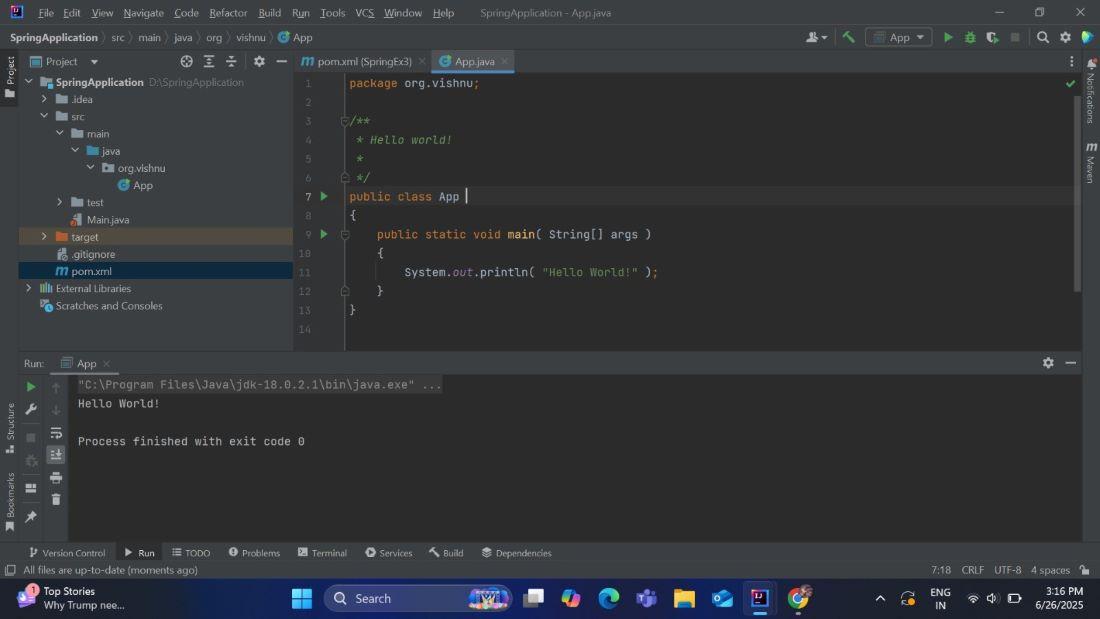Toggle soft-wrap in Run console
The height and width of the screenshot is (619, 1100).
click(56, 432)
